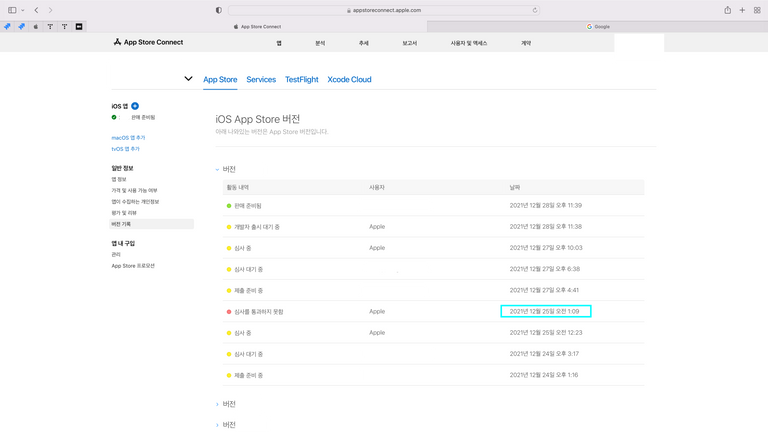This screenshot has height=432, width=768.
Task: Open a new tab with plus icon
Action: (x=743, y=10)
